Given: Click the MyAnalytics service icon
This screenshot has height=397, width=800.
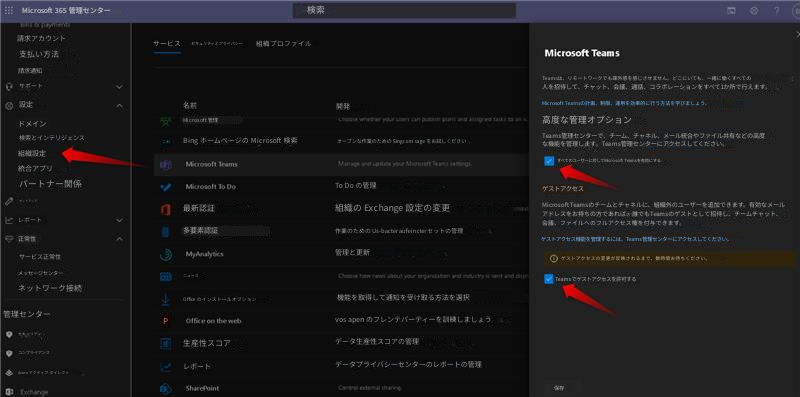Looking at the screenshot, I should (165, 254).
